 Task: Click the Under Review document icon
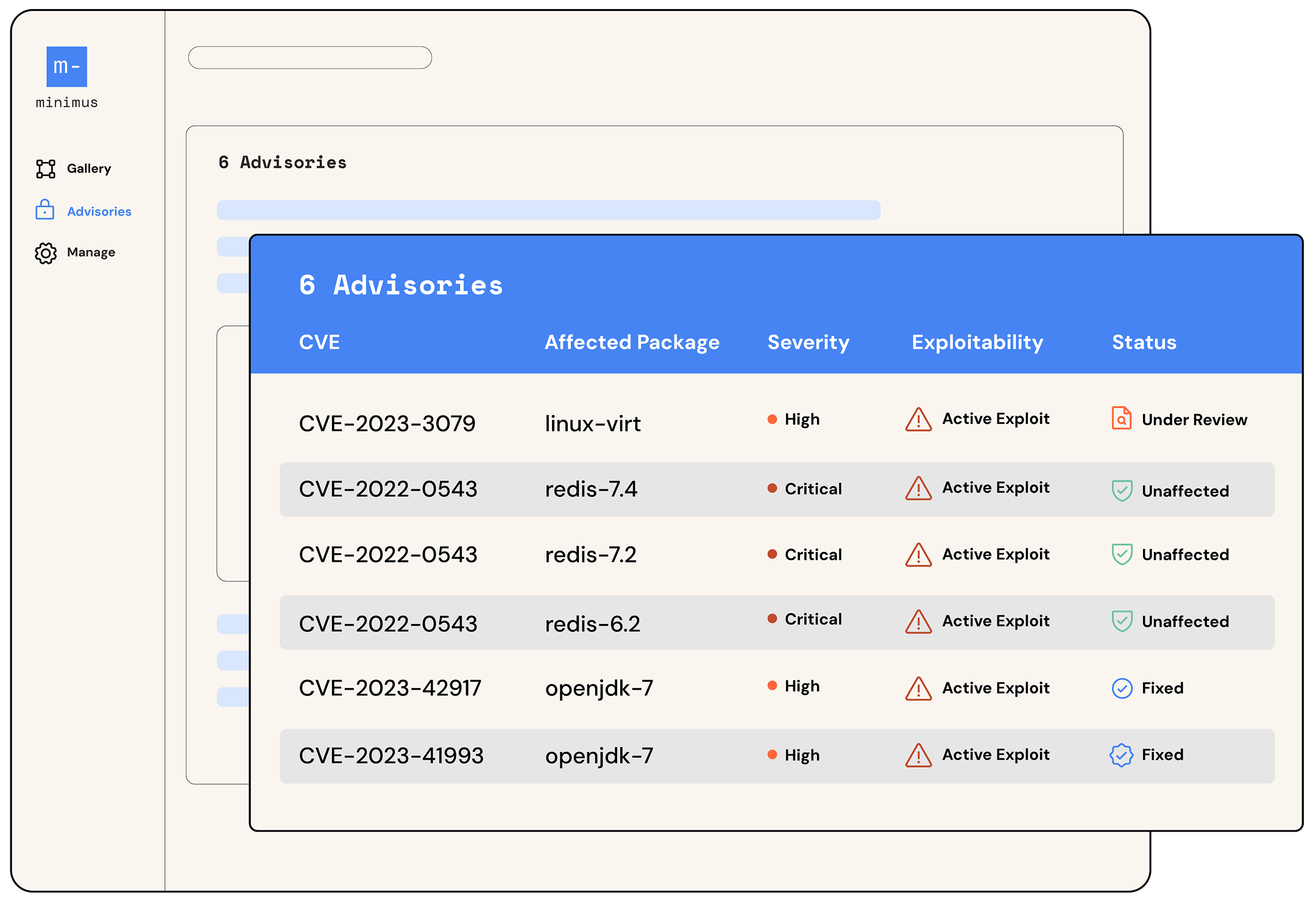click(x=1121, y=419)
